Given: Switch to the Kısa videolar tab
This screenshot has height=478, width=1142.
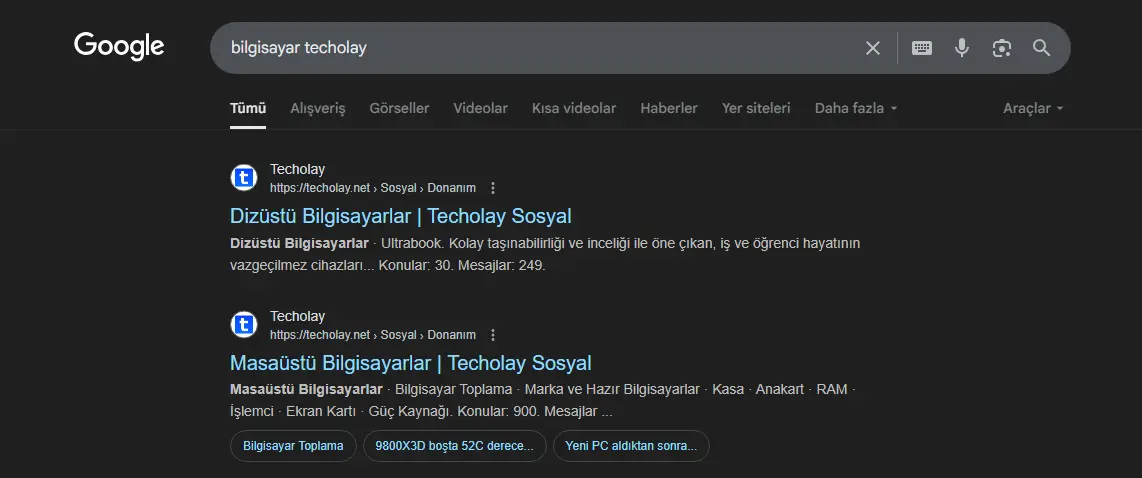Looking at the screenshot, I should (574, 109).
